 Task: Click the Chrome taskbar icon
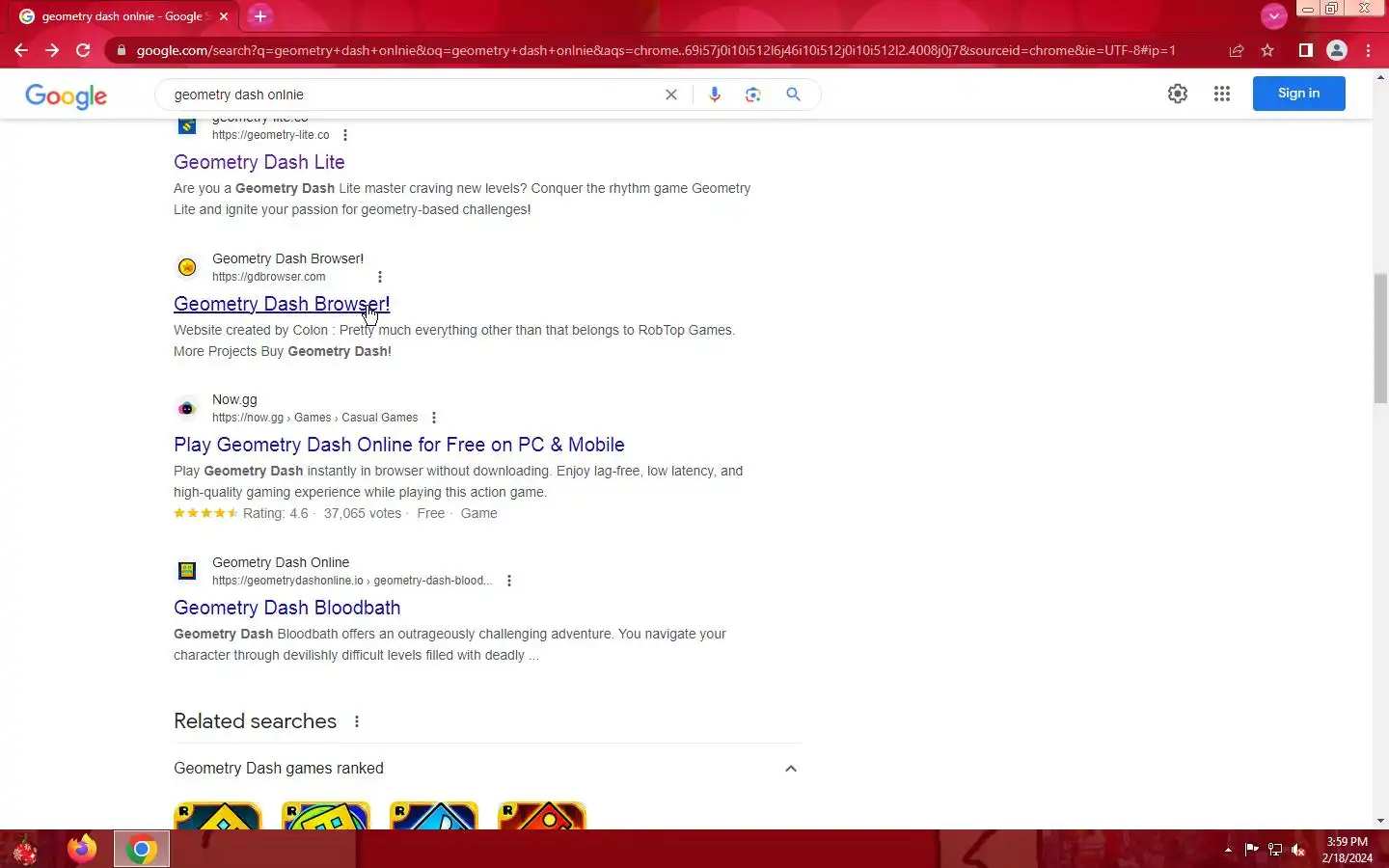click(142, 849)
